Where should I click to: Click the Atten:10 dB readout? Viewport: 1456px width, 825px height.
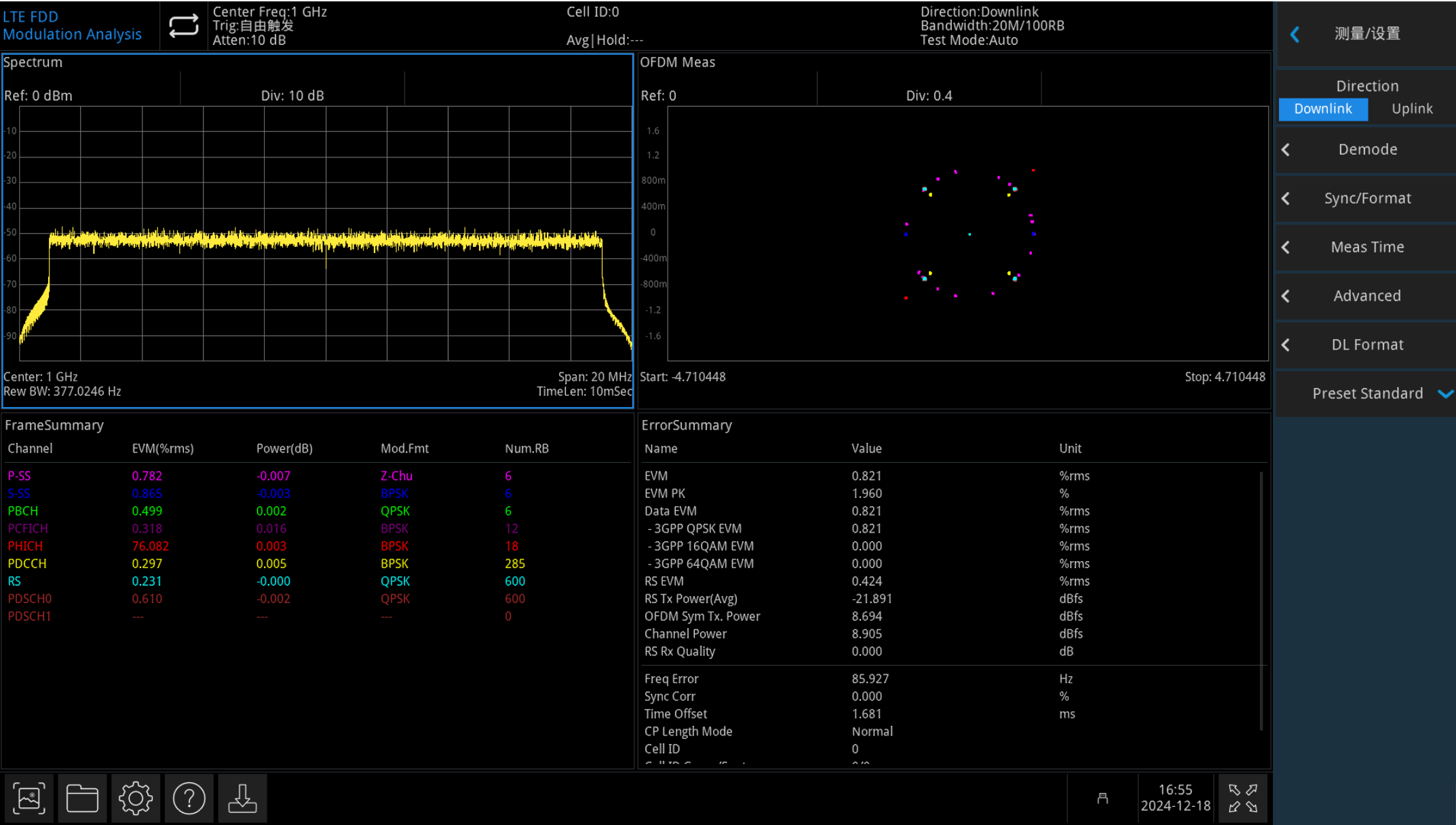point(249,40)
